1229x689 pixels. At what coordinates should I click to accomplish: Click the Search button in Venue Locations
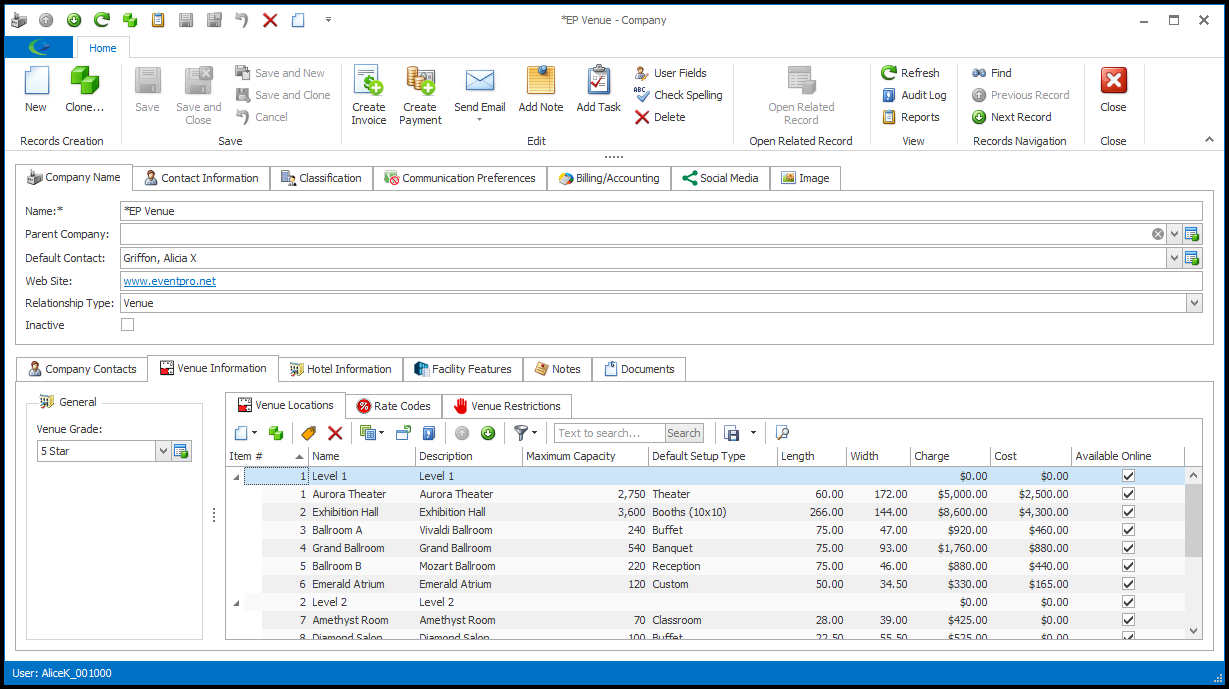pyautogui.click(x=684, y=433)
